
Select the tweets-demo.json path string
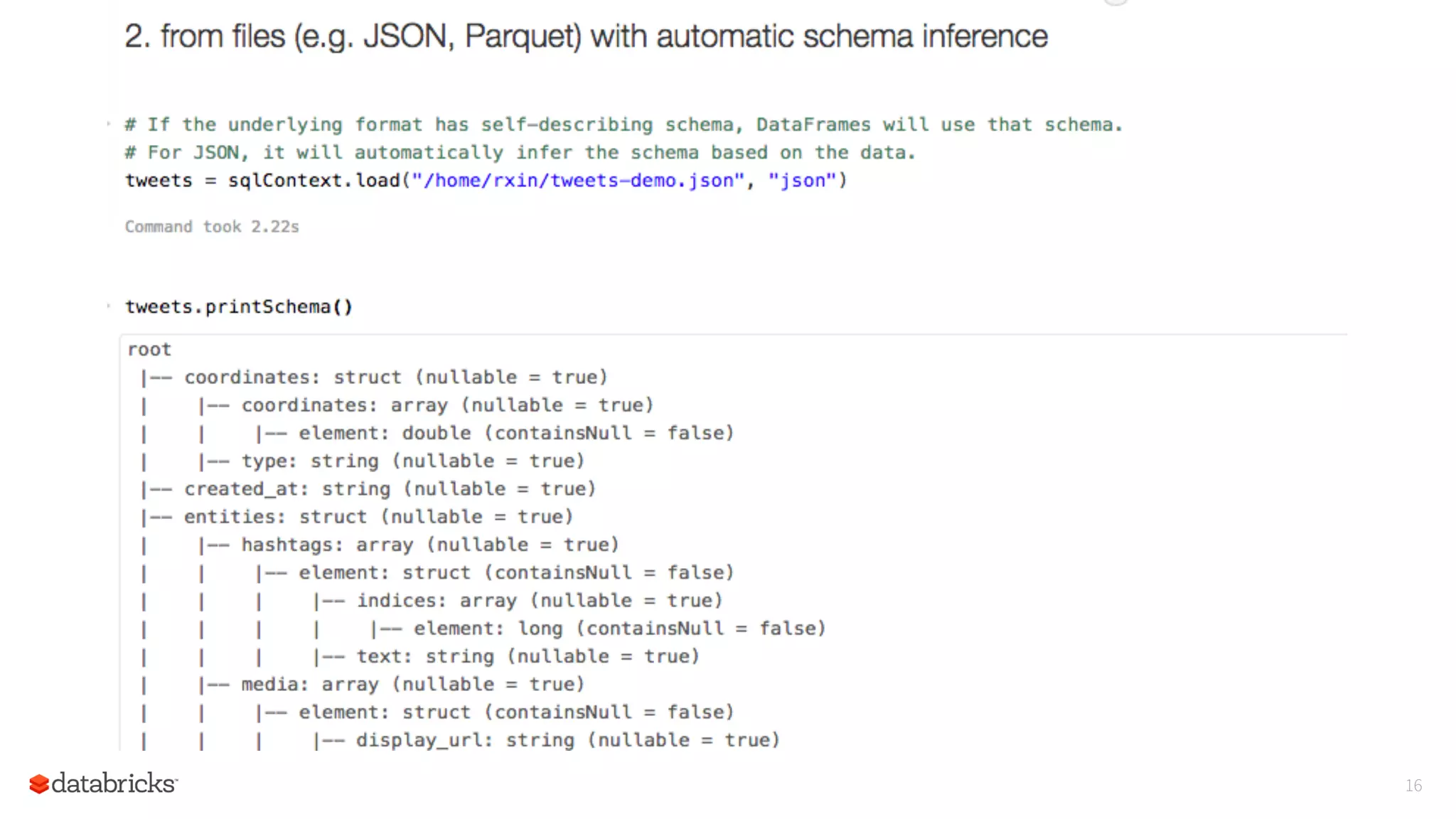tap(578, 181)
